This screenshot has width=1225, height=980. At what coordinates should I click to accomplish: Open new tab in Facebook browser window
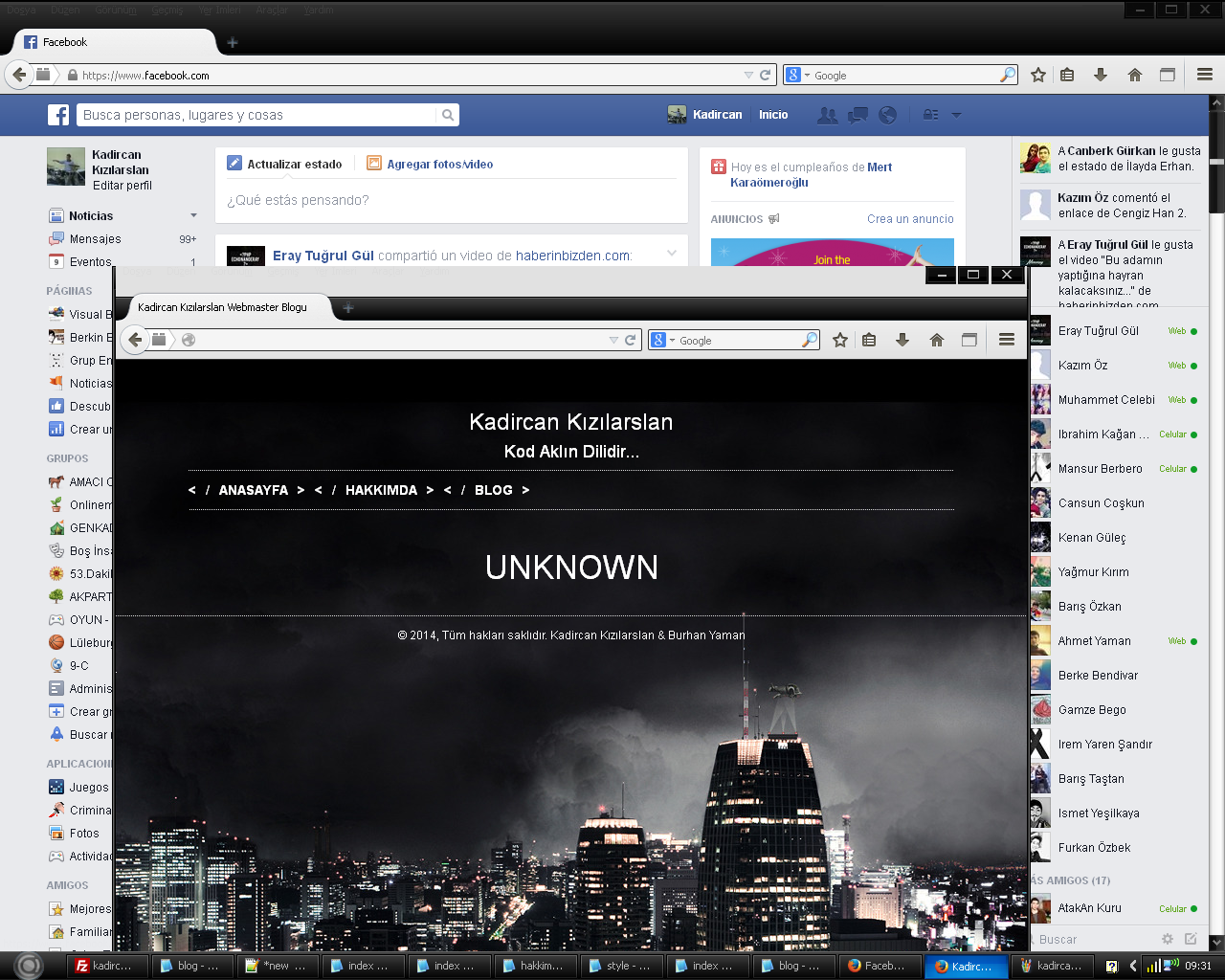[233, 42]
